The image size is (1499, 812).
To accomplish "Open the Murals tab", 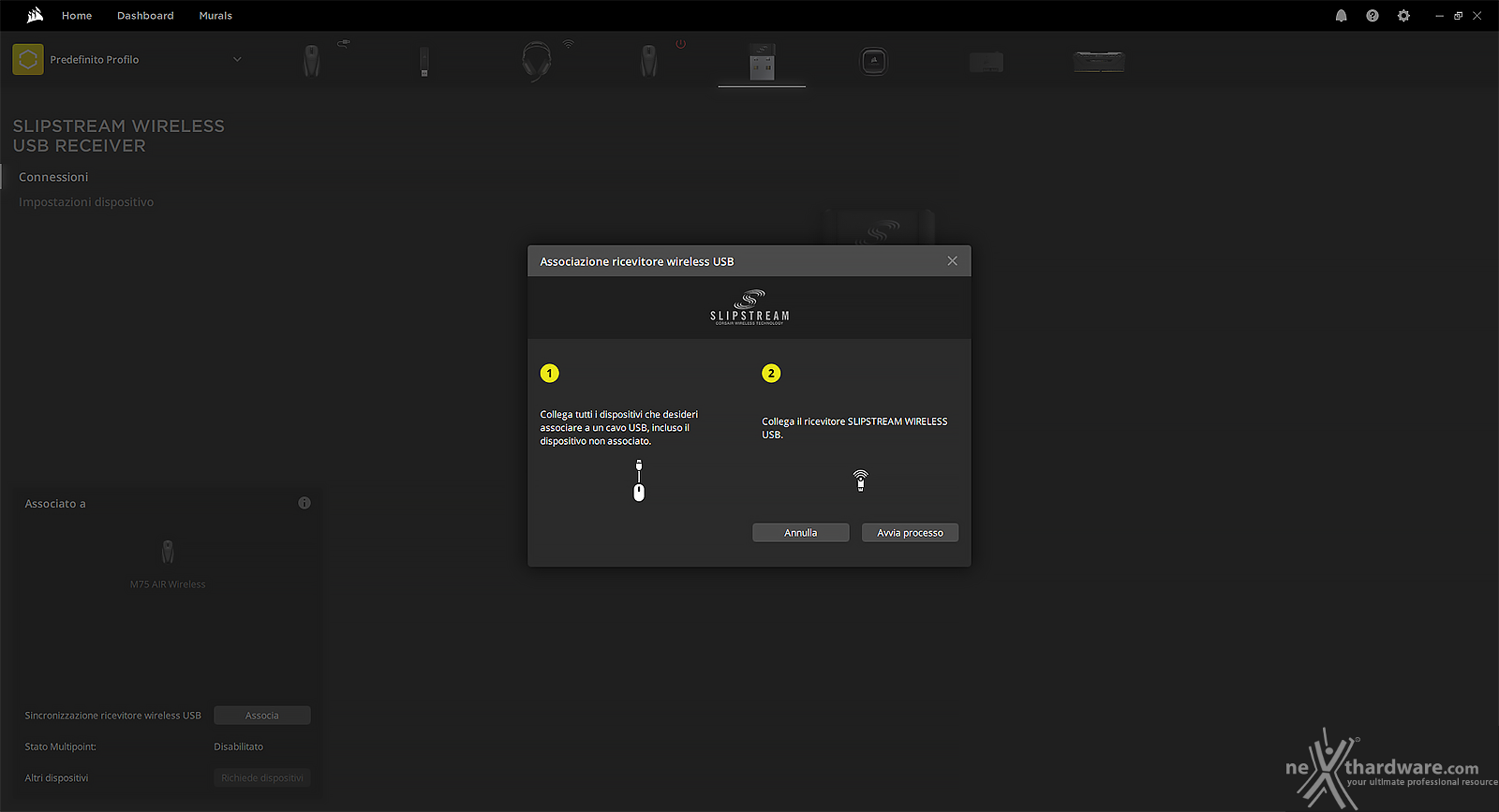I will click(x=215, y=16).
